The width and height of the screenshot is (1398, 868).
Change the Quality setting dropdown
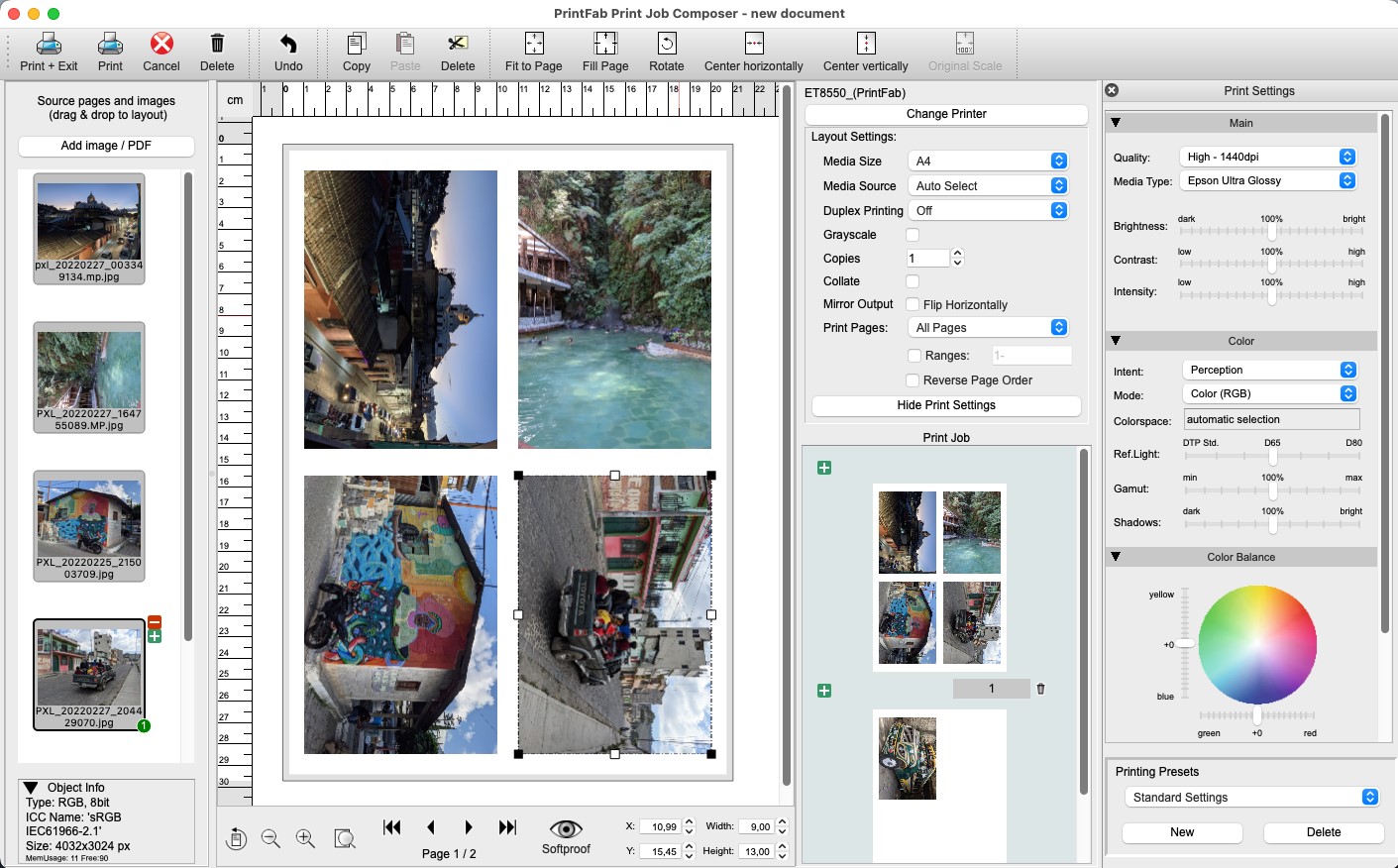(x=1268, y=156)
